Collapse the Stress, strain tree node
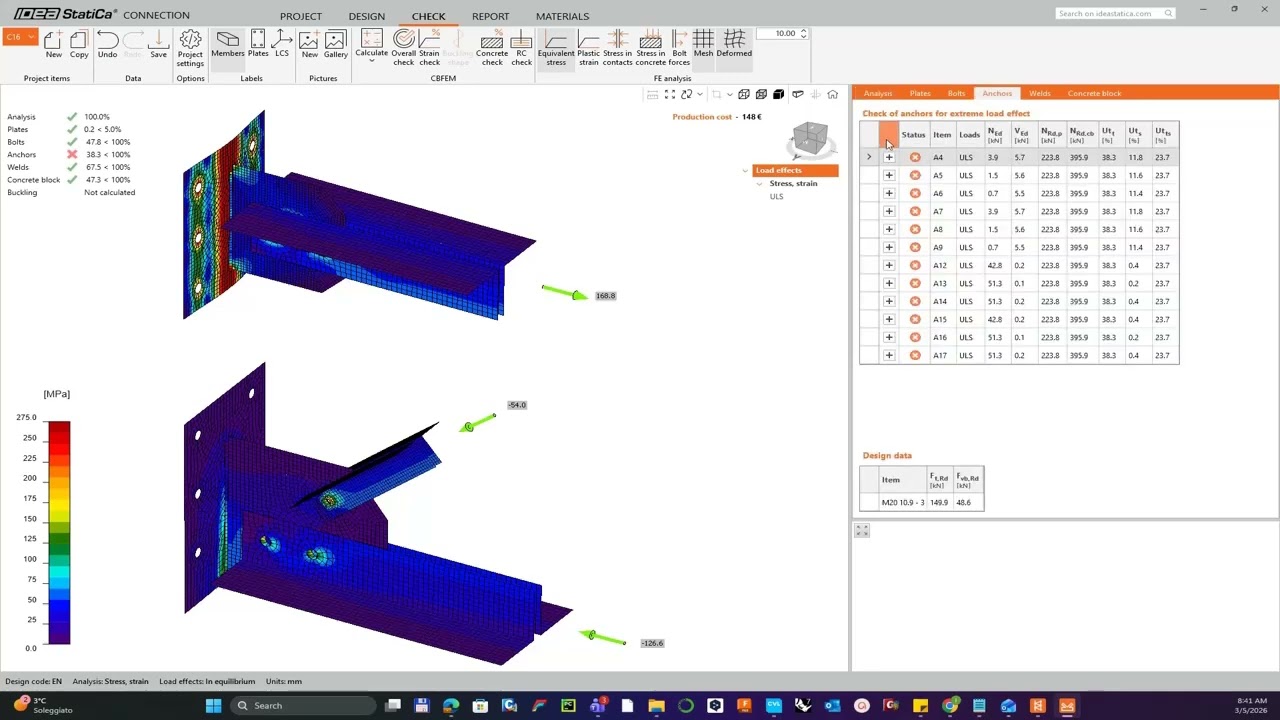Screen dimensions: 1280x720 coord(759,184)
